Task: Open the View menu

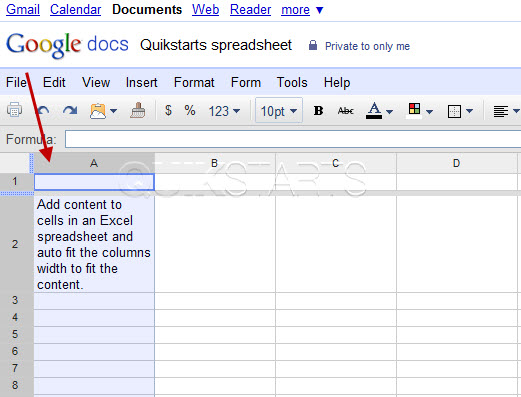Action: click(x=96, y=82)
